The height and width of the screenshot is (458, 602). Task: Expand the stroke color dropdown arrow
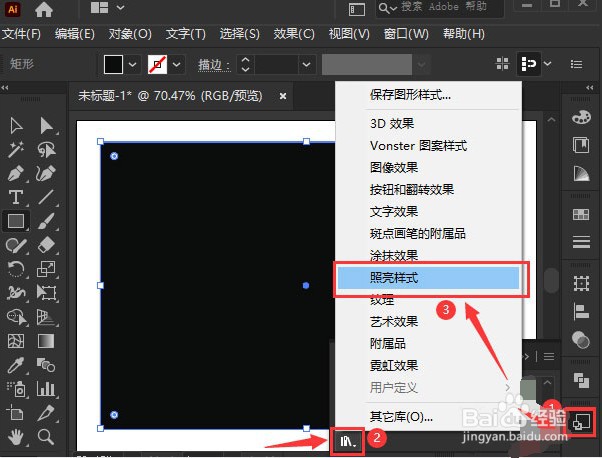click(177, 64)
